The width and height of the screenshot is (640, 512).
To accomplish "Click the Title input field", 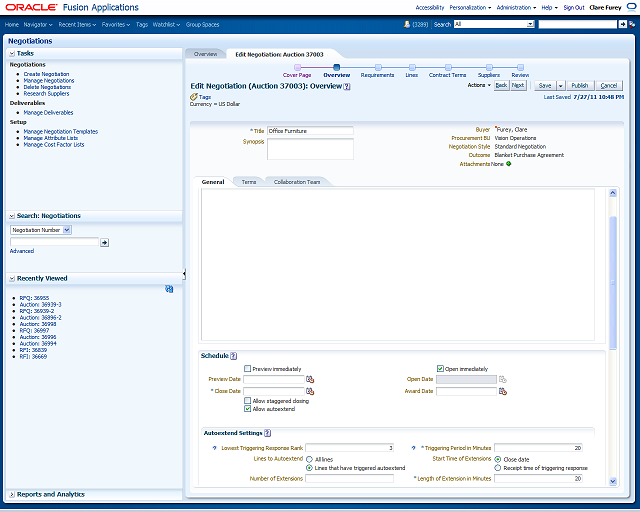I will [310, 131].
